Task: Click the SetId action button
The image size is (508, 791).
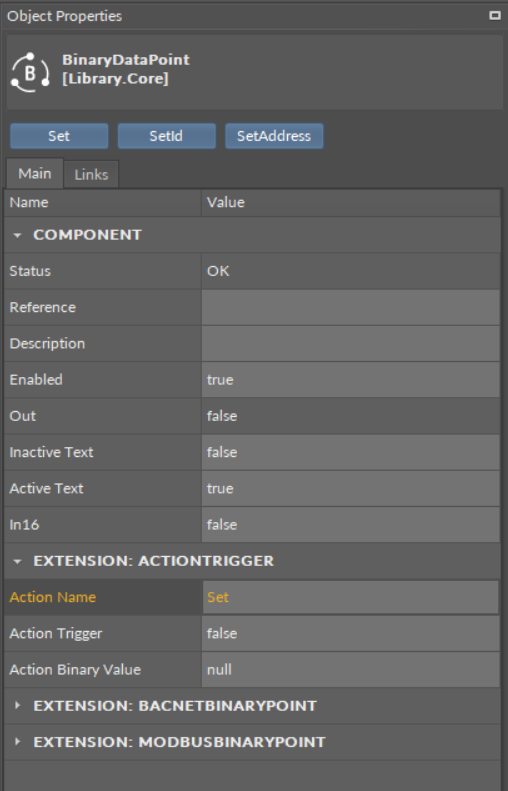Action: 166,136
